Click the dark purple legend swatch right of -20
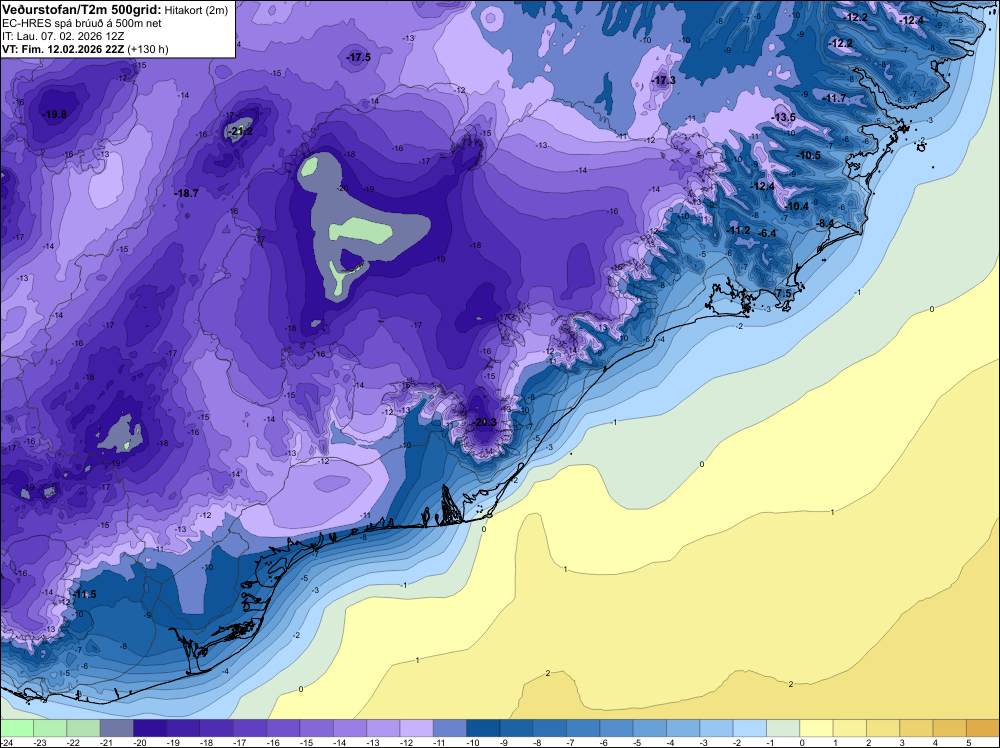Viewport: 1000px width, 748px height. [x=149, y=728]
